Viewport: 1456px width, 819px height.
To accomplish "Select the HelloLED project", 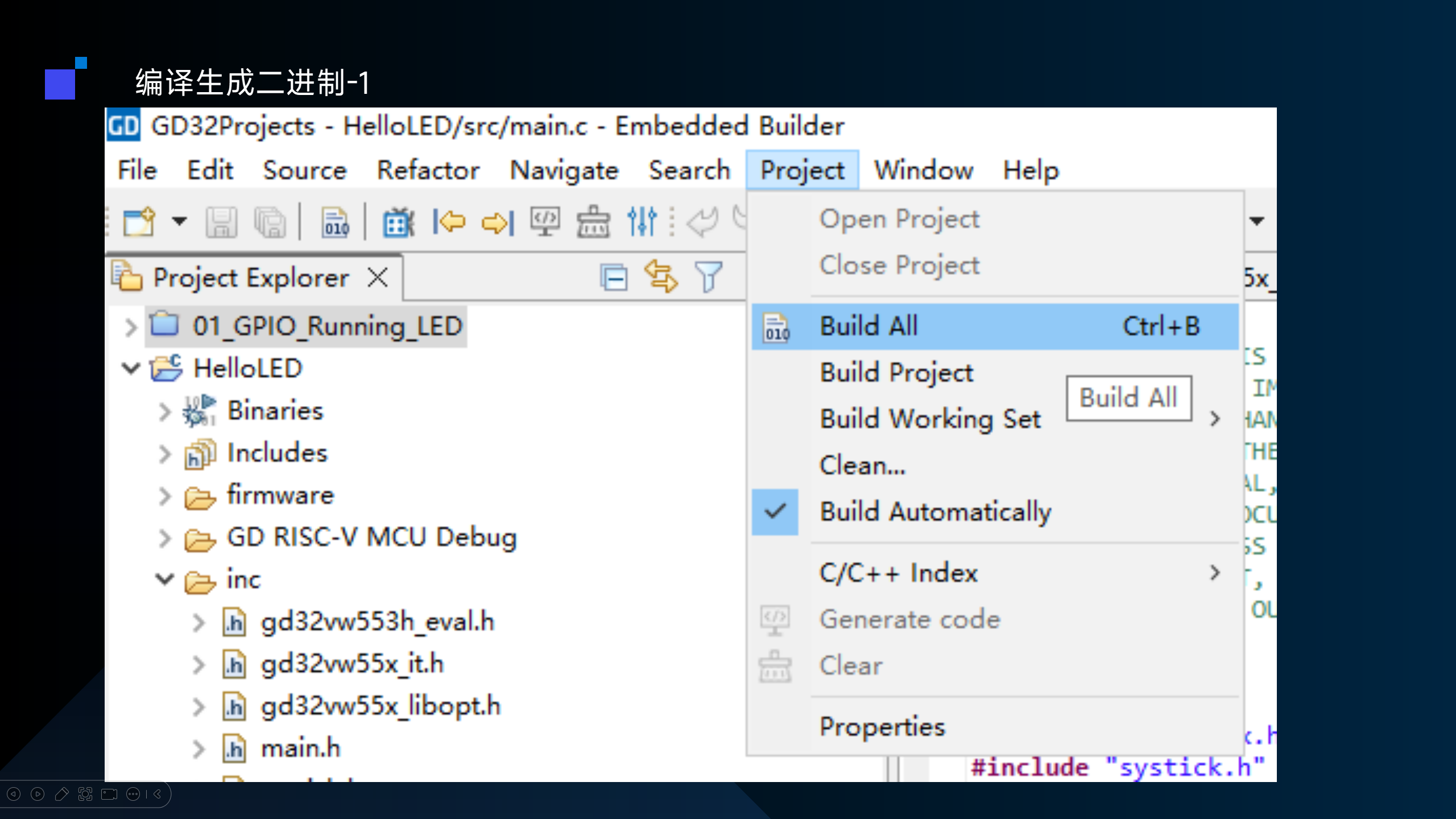I will [x=247, y=368].
